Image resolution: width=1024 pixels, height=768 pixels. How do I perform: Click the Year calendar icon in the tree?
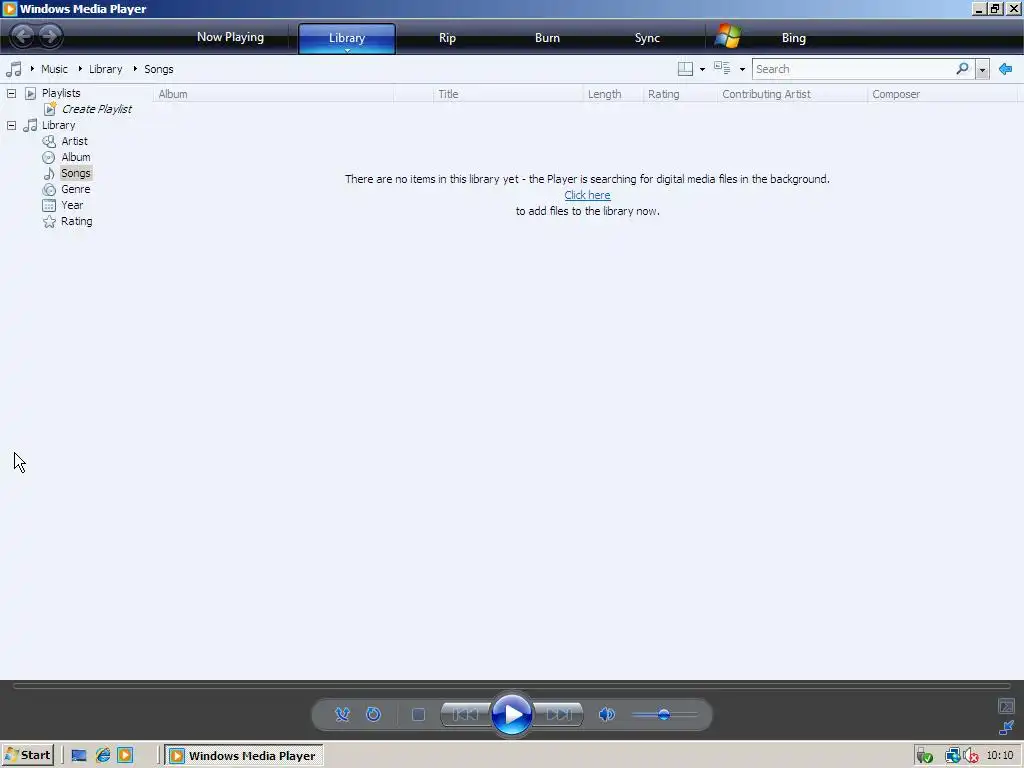coord(49,205)
